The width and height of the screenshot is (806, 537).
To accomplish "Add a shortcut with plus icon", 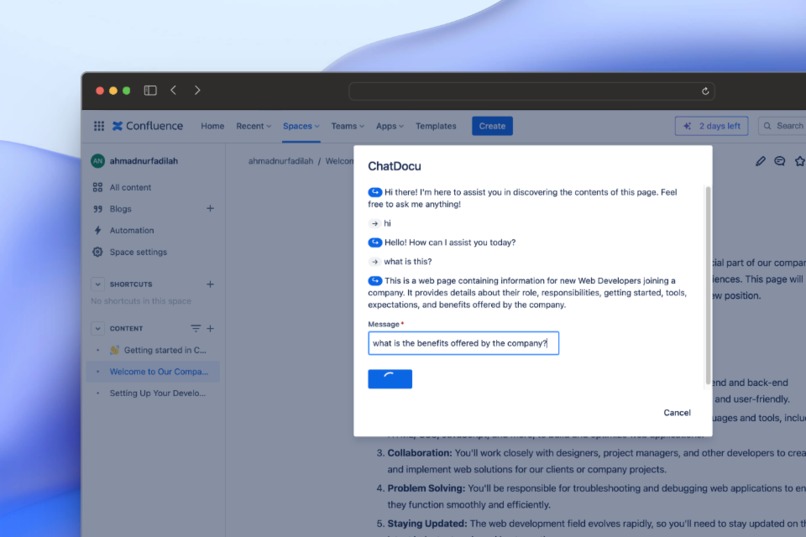I will (210, 284).
